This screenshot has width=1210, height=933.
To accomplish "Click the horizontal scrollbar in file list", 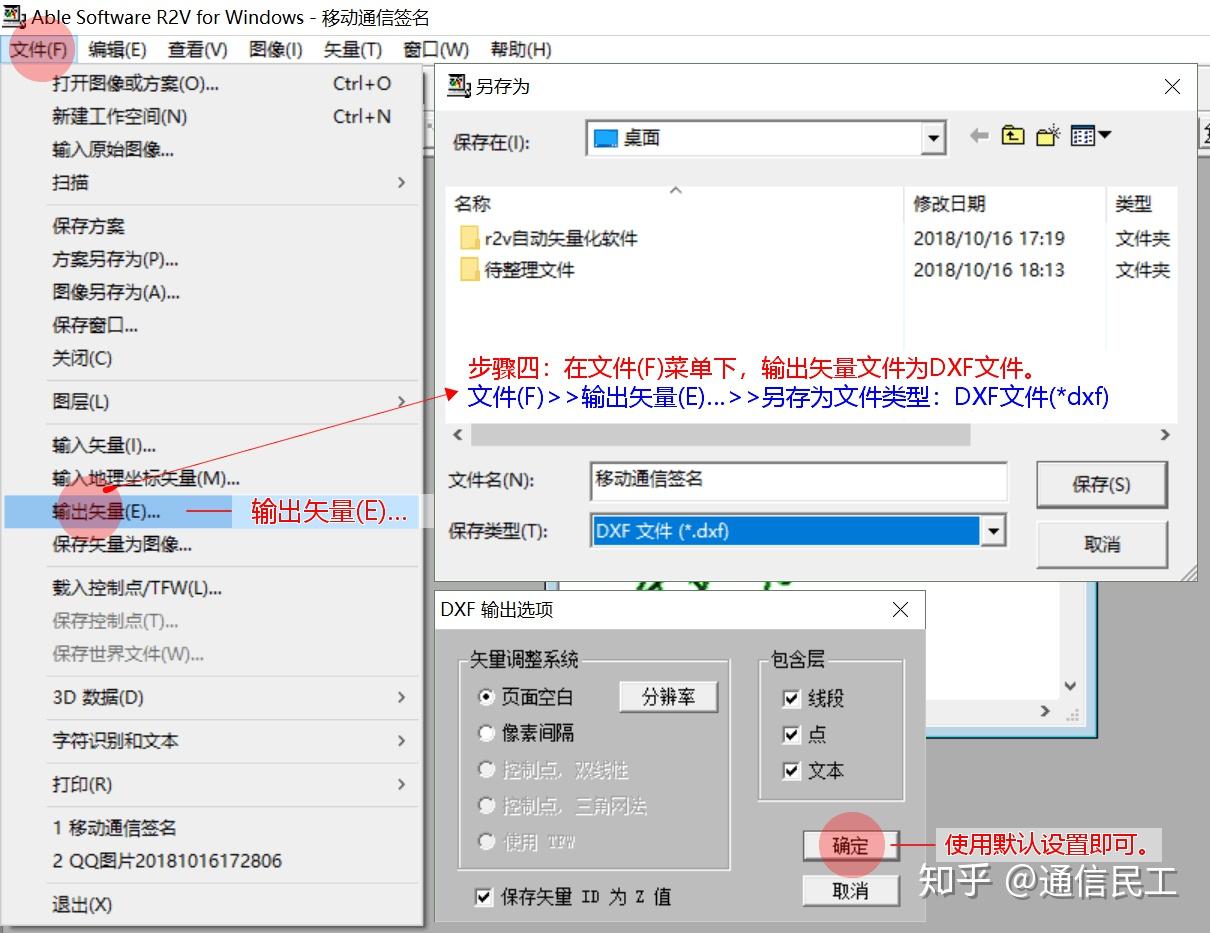I will pyautogui.click(x=720, y=435).
